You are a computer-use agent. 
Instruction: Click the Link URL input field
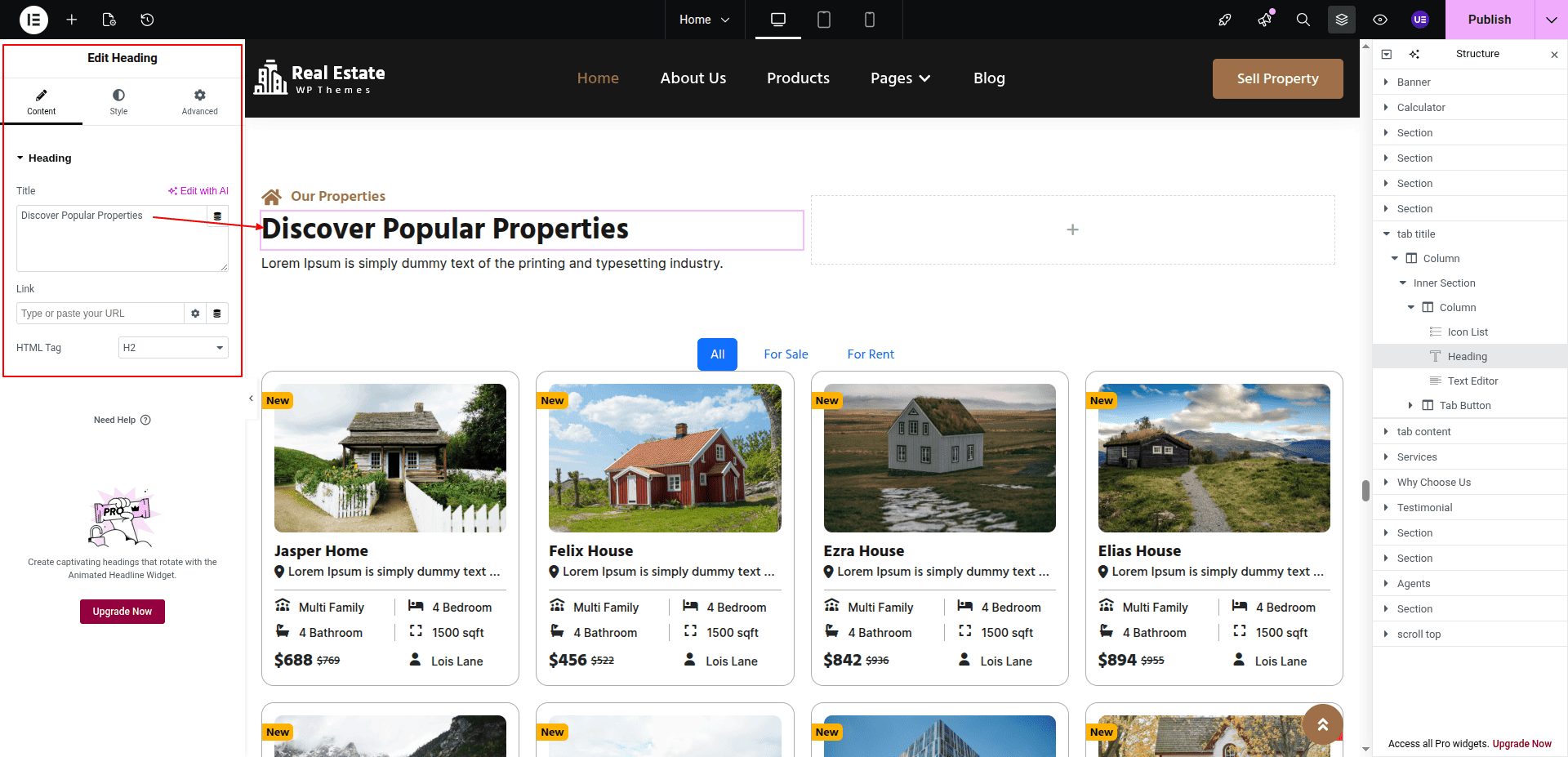click(x=100, y=314)
